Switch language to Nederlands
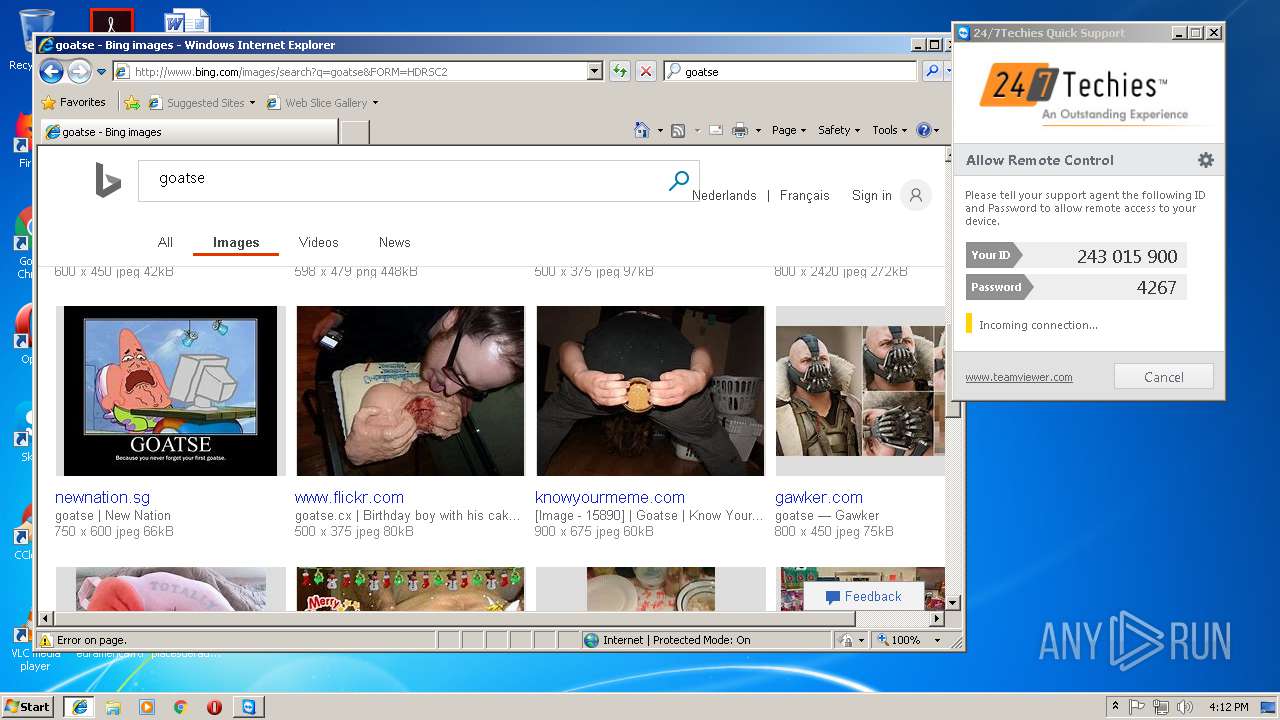The height and width of the screenshot is (720, 1280). [x=724, y=196]
